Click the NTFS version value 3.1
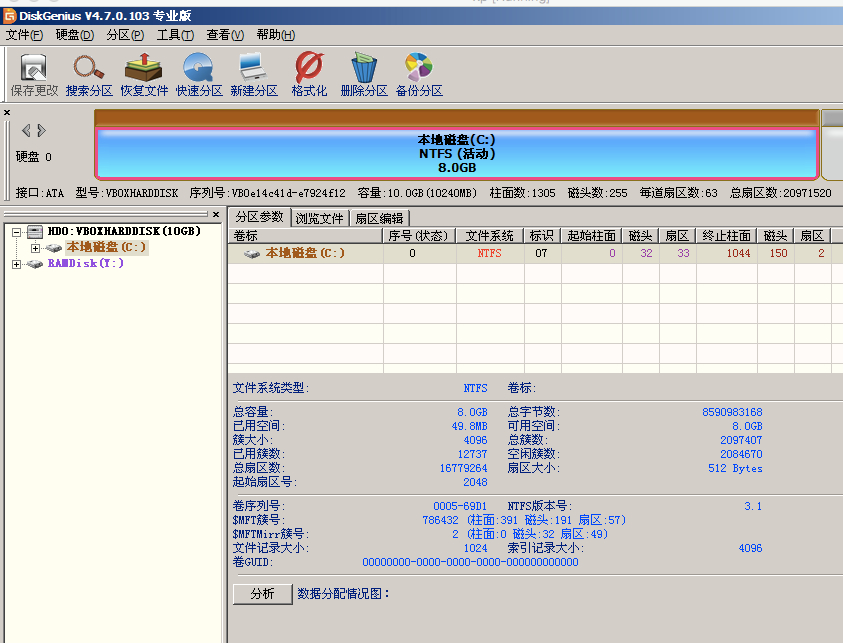843x643 pixels. [753, 506]
